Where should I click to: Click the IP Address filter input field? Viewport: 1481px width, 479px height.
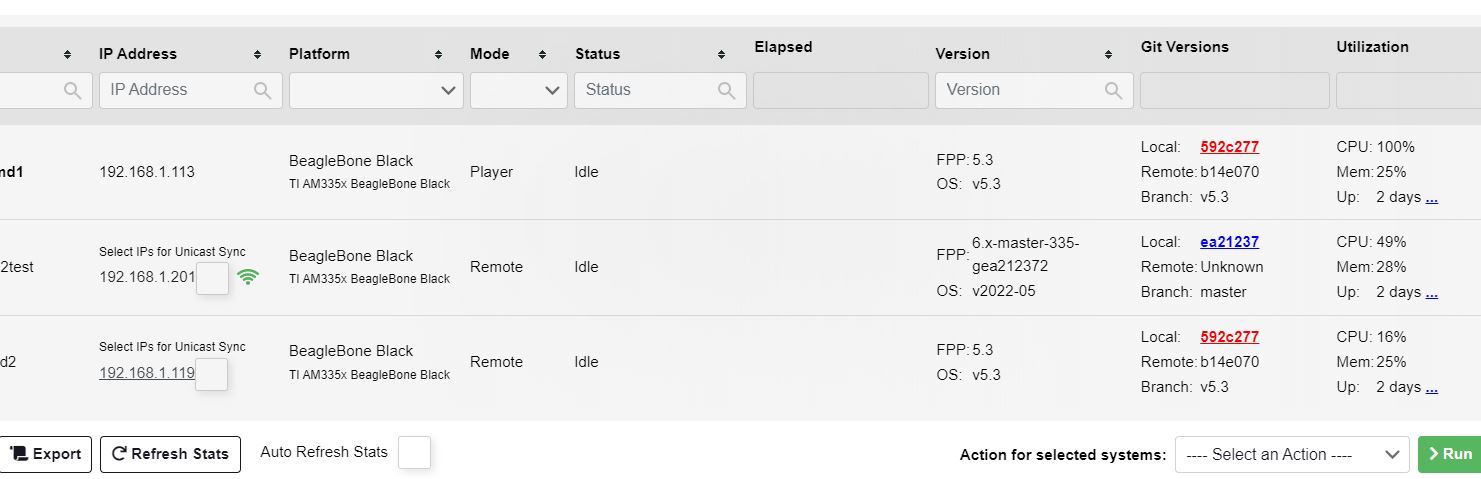coord(175,90)
